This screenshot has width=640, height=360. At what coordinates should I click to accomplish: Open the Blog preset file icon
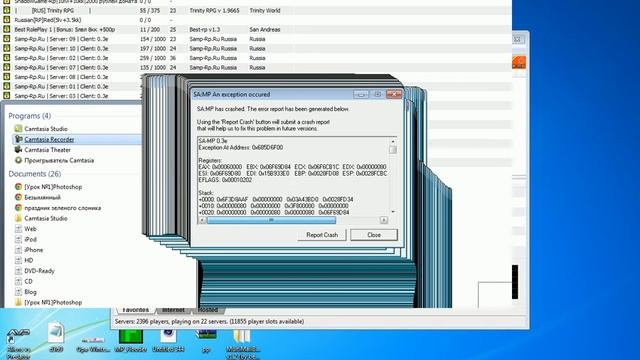click(18, 292)
